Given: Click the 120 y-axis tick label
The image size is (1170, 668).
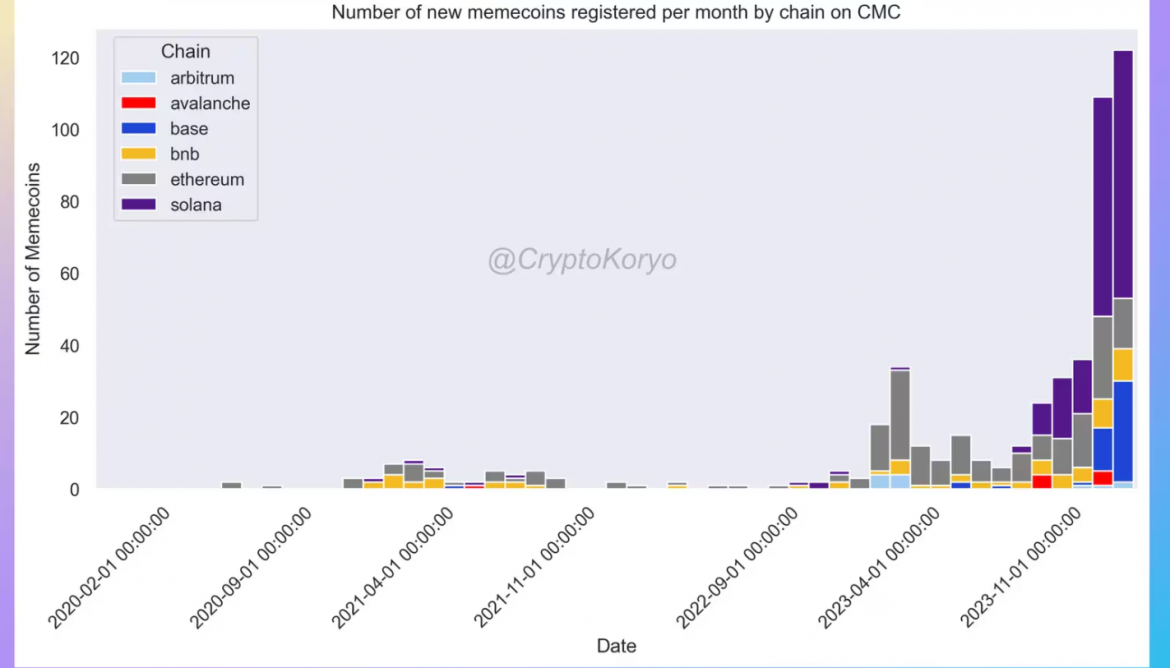Looking at the screenshot, I should [65, 58].
